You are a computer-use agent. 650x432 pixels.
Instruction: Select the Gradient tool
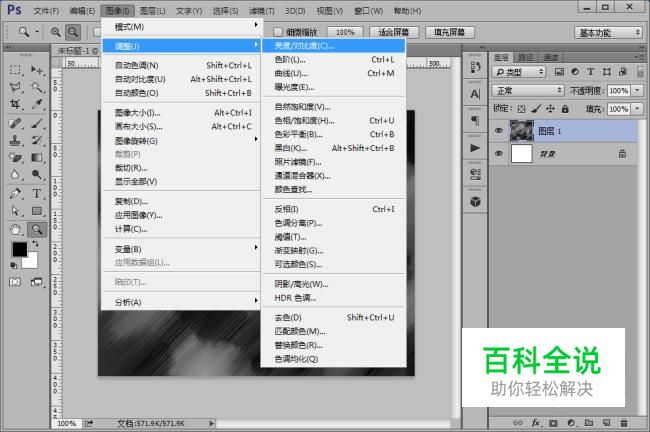point(37,158)
